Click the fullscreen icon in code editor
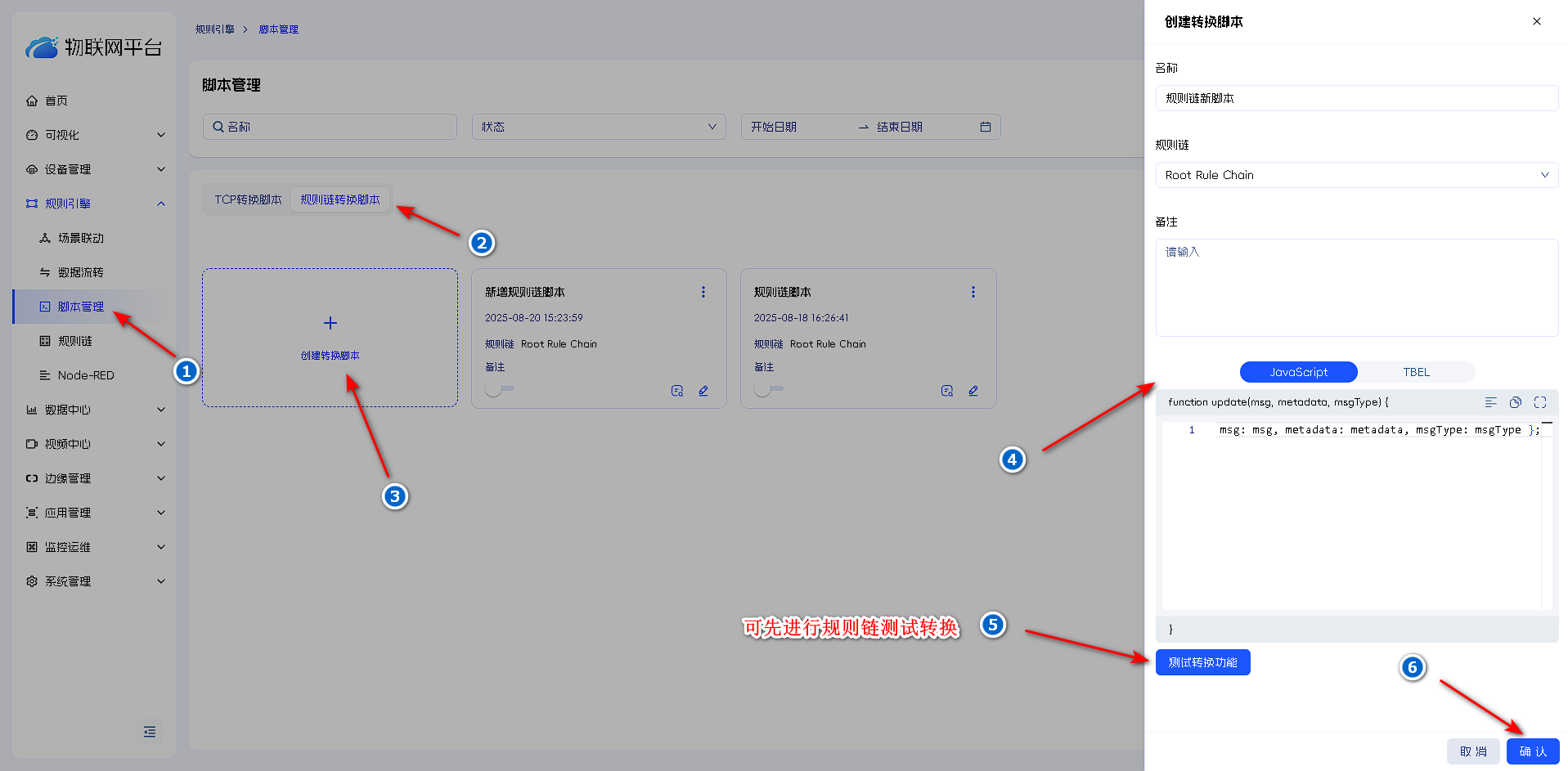Viewport: 1568px width, 771px height. tap(1540, 402)
